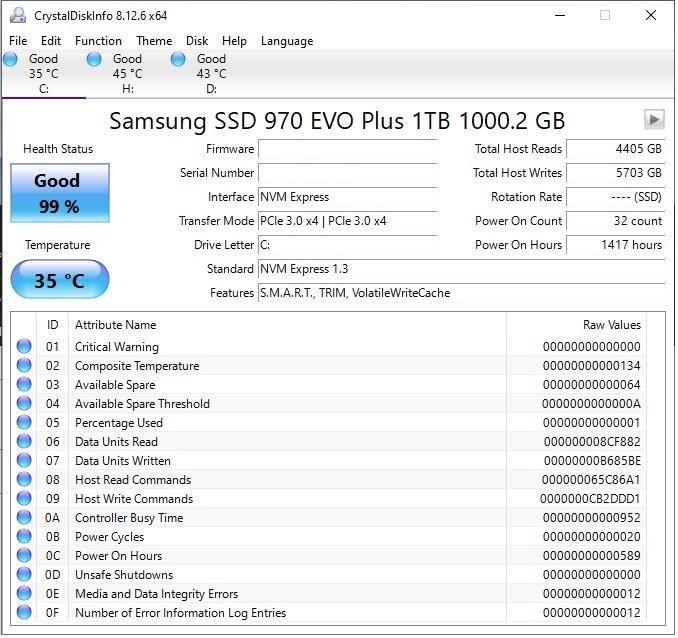Open the Function menu
The height and width of the screenshot is (638, 678).
pos(98,41)
